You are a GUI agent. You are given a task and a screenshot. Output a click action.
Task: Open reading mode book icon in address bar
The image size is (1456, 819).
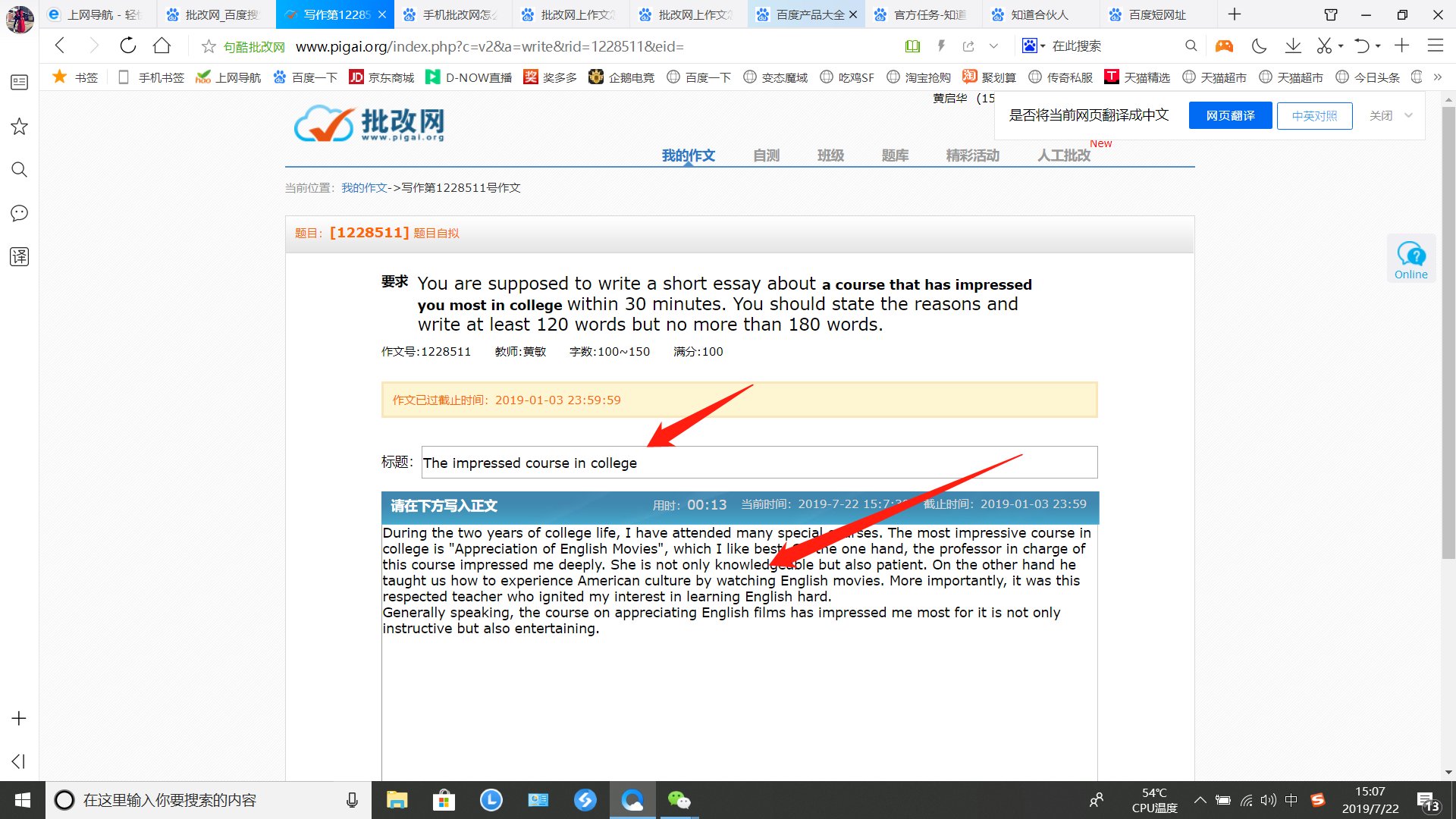(912, 46)
